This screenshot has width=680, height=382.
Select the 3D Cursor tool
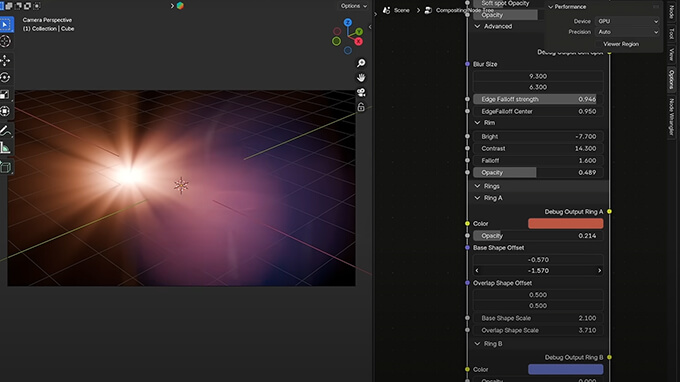click(x=6, y=42)
